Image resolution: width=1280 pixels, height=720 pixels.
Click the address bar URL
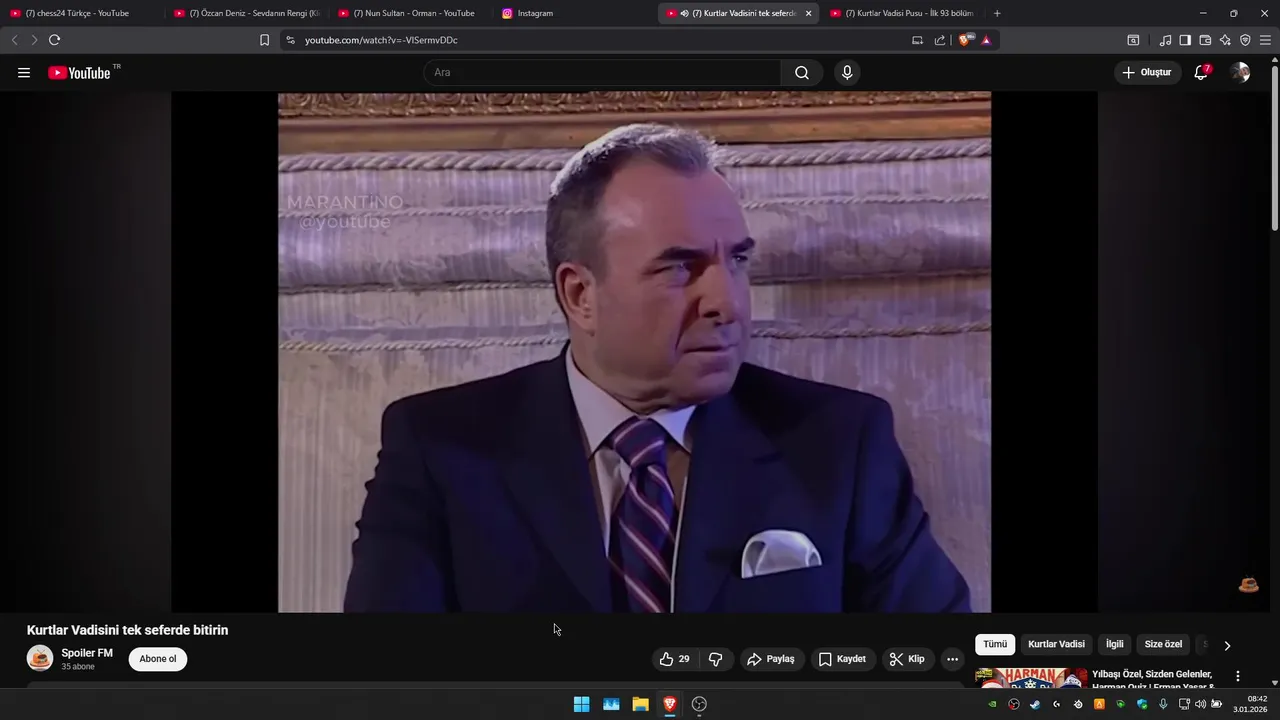(x=381, y=40)
